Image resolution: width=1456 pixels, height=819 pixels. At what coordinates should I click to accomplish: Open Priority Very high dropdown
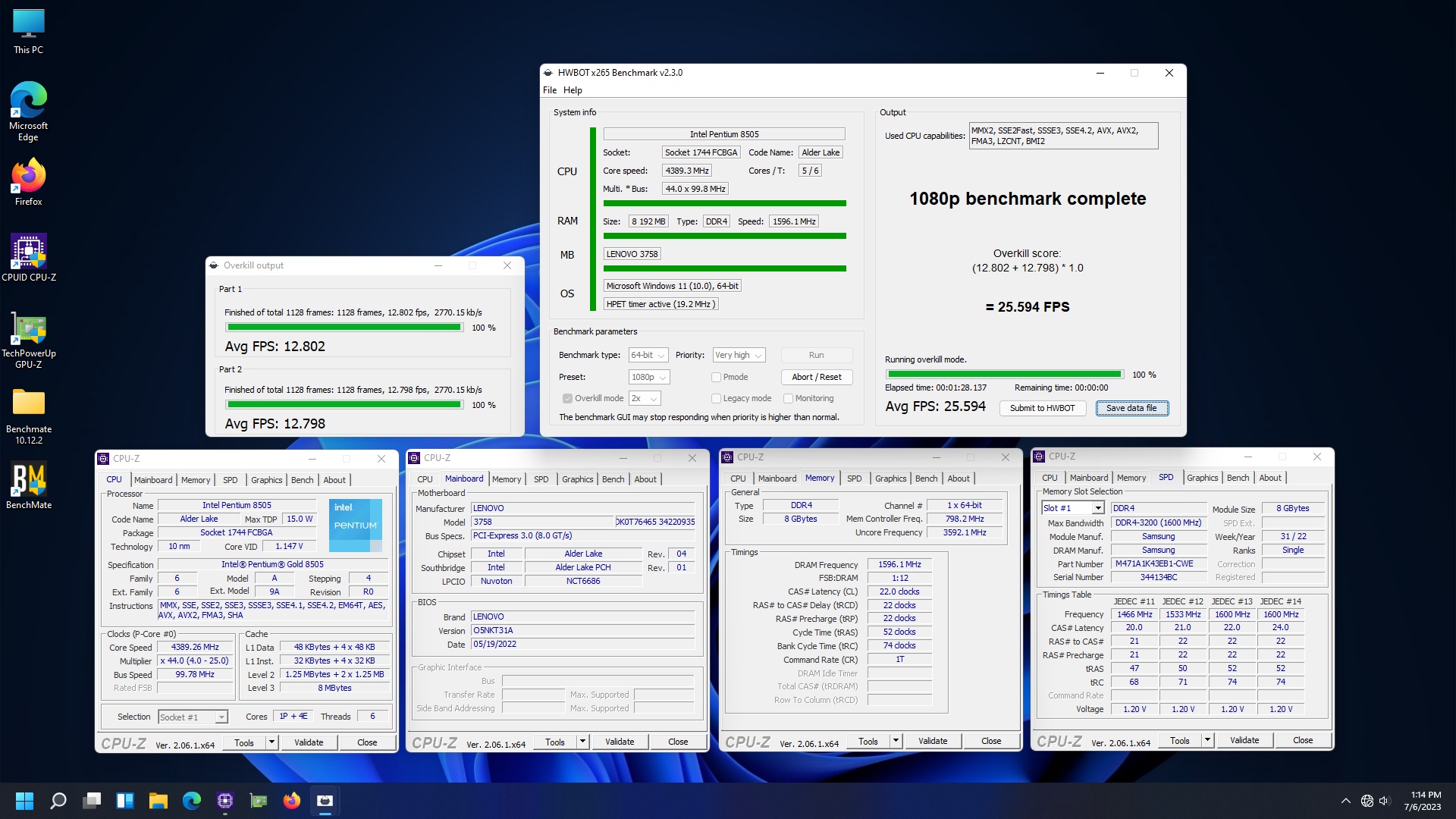coord(739,355)
